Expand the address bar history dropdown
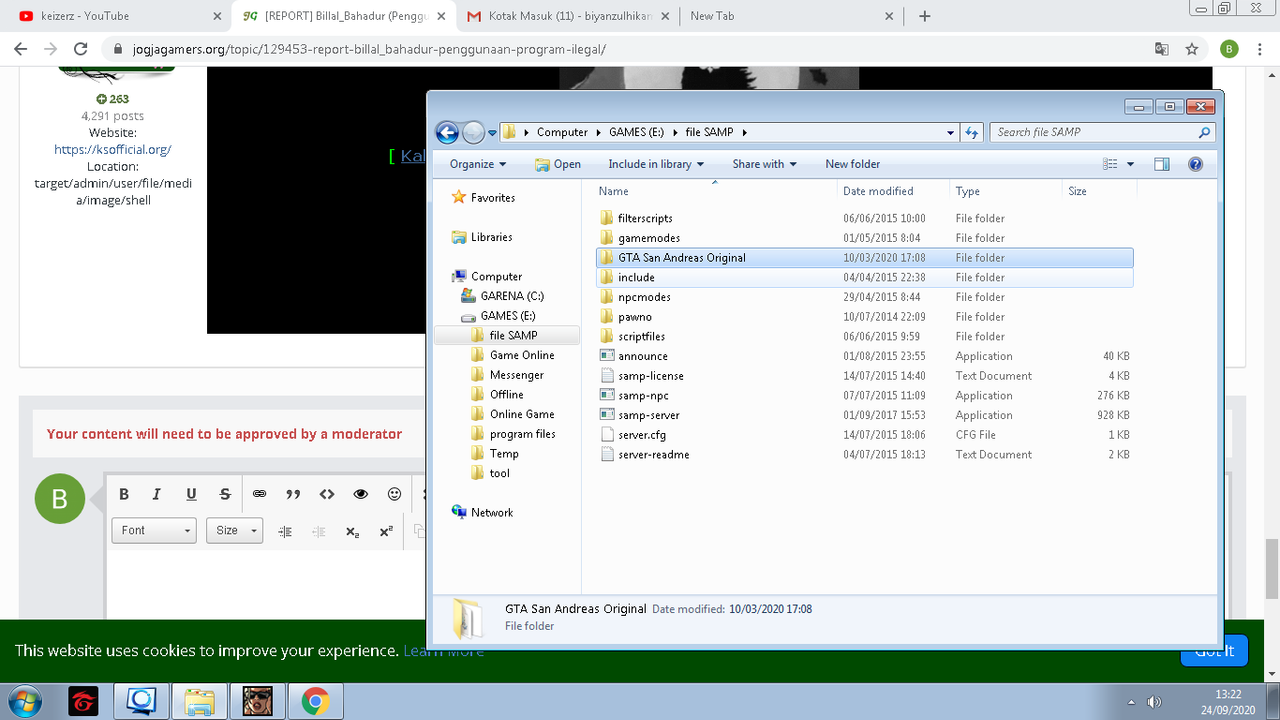 coord(950,132)
